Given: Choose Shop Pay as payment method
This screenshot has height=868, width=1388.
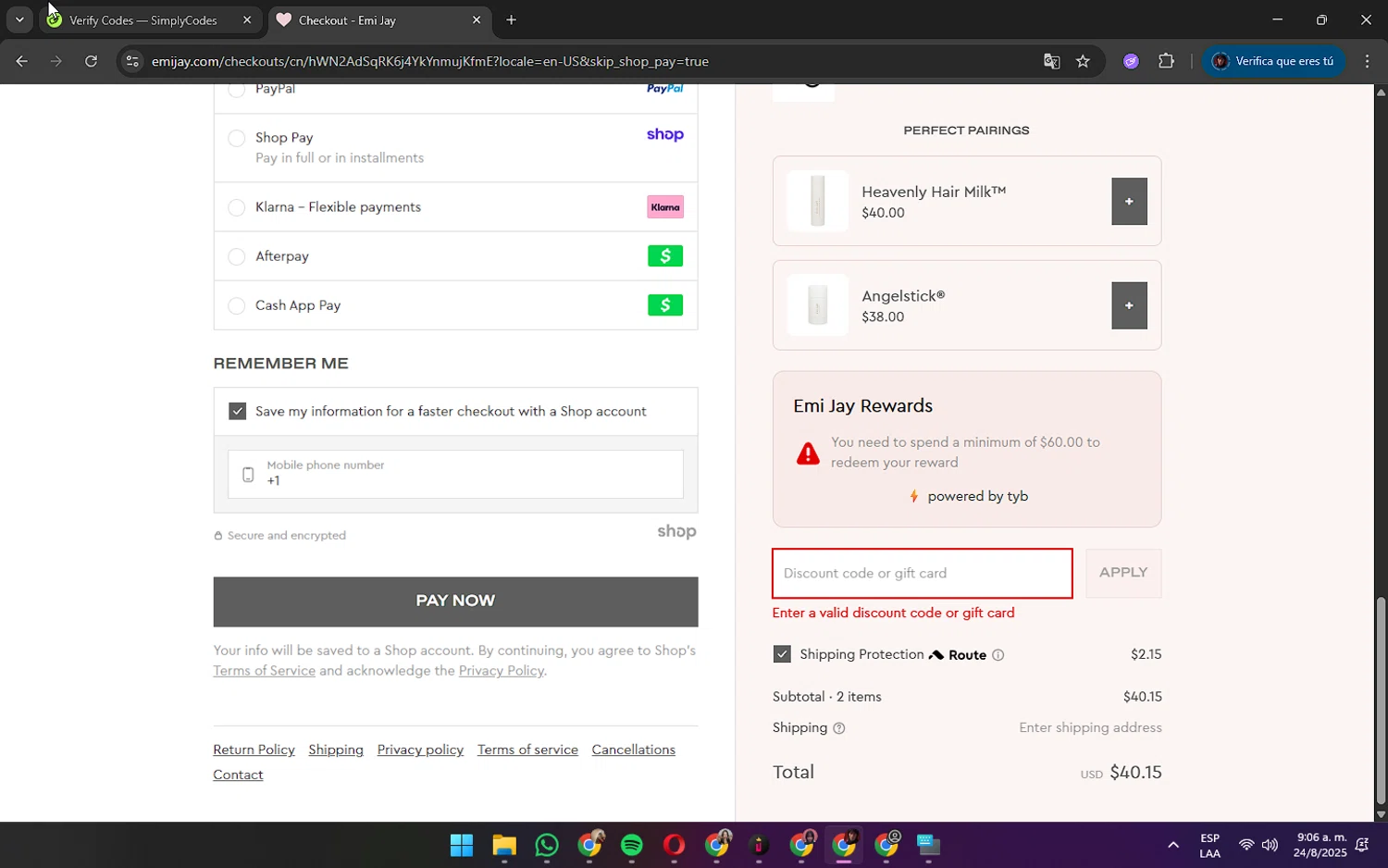Looking at the screenshot, I should pos(237,138).
